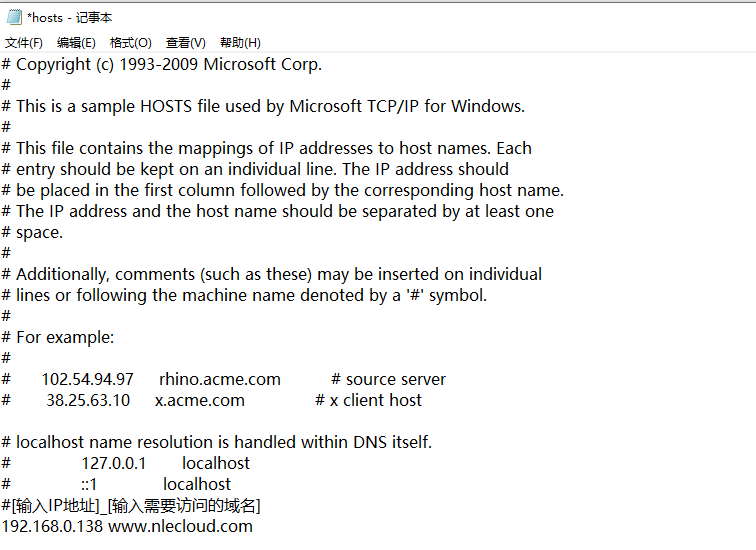Screen dimensions: 756x550
Task: Open the 格式(O) menu
Action: pos(131,43)
